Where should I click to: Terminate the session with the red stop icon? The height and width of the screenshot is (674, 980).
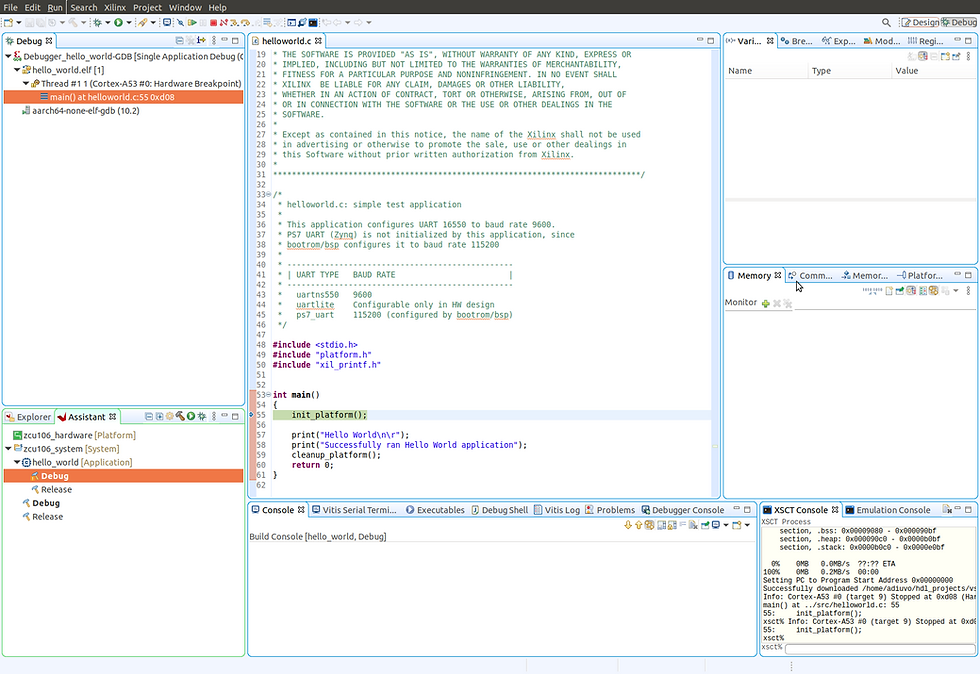(213, 23)
